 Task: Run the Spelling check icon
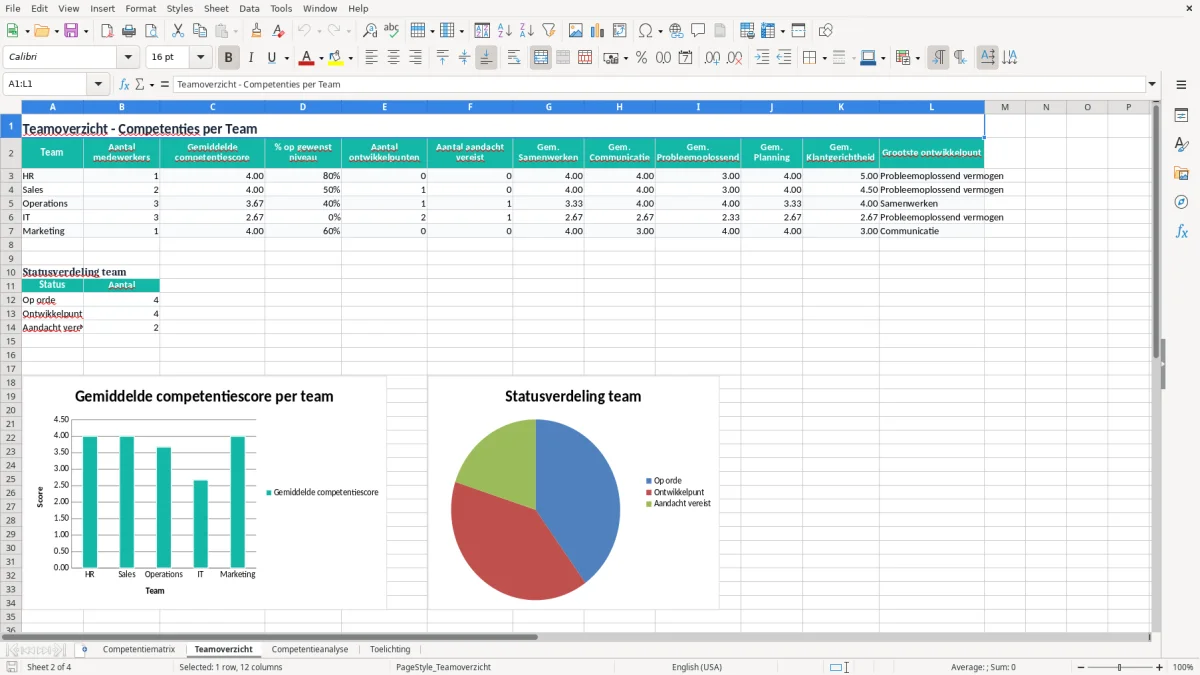(x=392, y=31)
